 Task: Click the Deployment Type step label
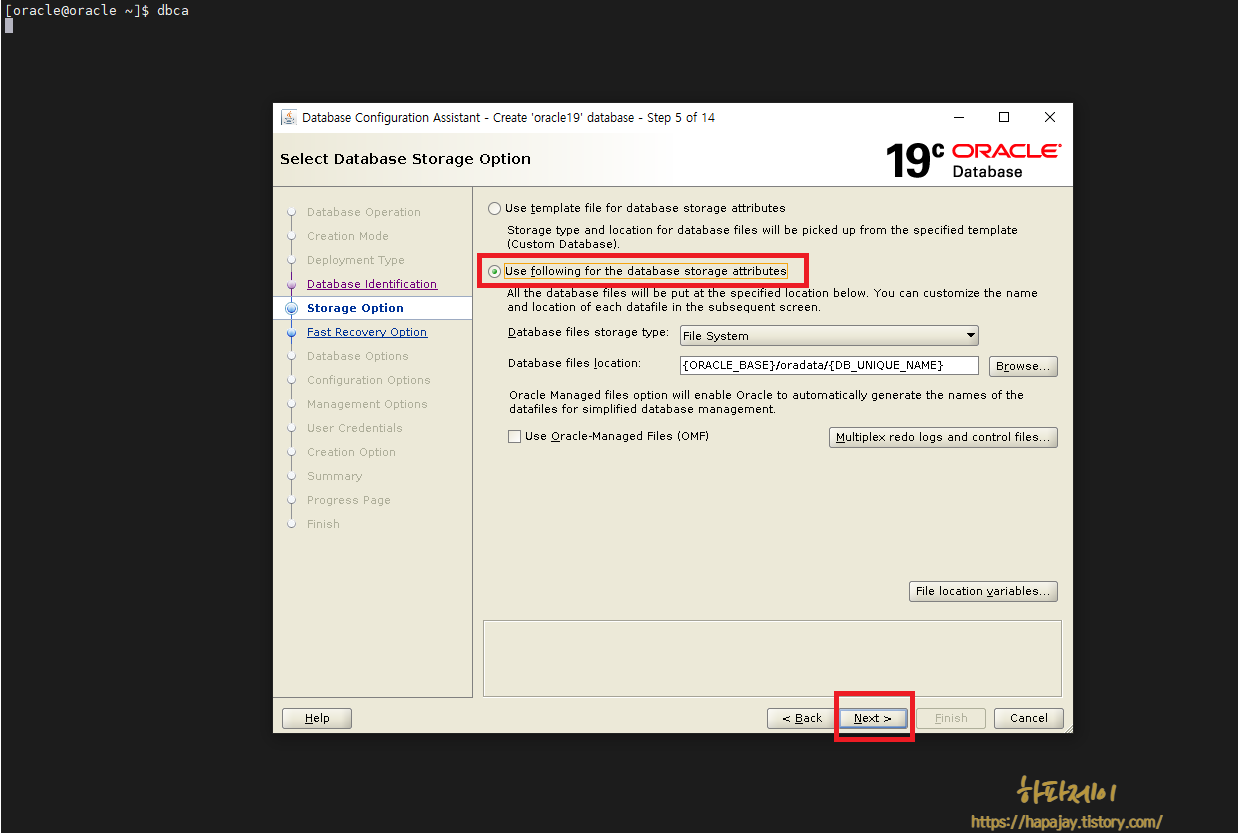pyautogui.click(x=356, y=260)
